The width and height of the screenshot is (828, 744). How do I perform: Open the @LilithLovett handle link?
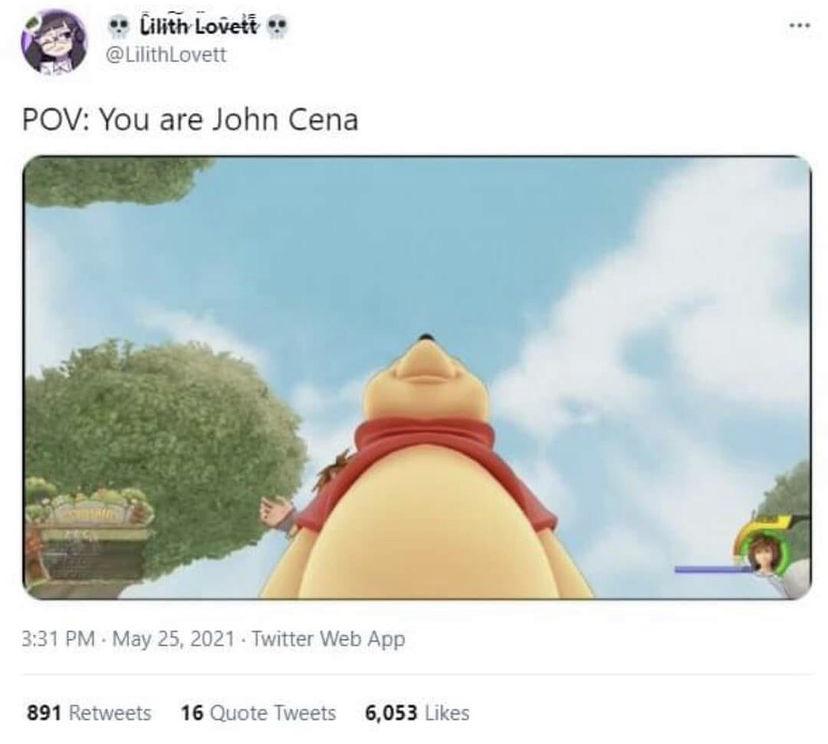tap(166, 55)
